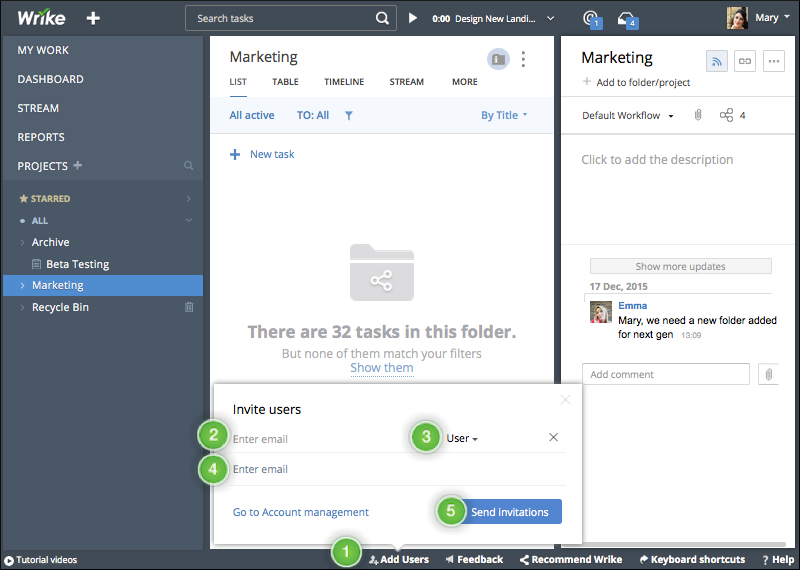Switch to the Table tab
800x570 pixels.
pyautogui.click(x=285, y=82)
